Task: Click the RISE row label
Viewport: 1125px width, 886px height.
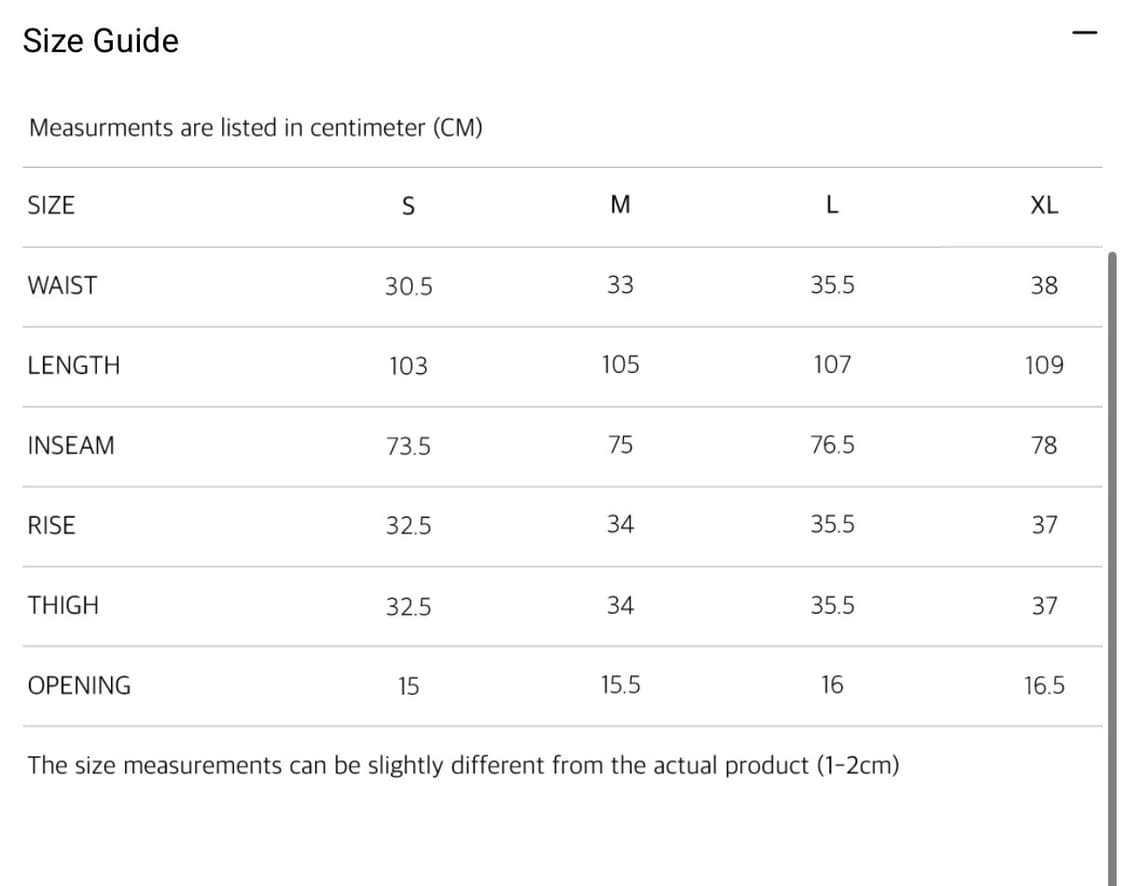Action: pyautogui.click(x=51, y=525)
